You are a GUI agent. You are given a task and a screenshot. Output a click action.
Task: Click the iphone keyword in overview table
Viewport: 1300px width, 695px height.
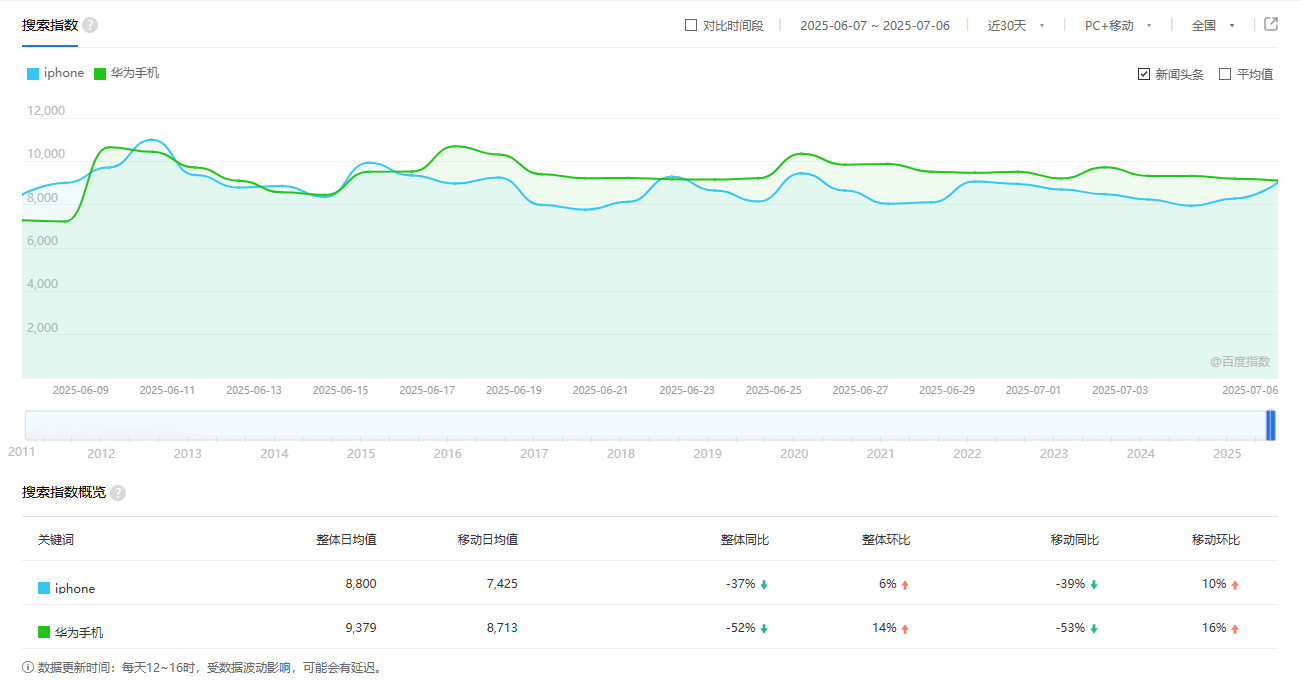tap(75, 589)
